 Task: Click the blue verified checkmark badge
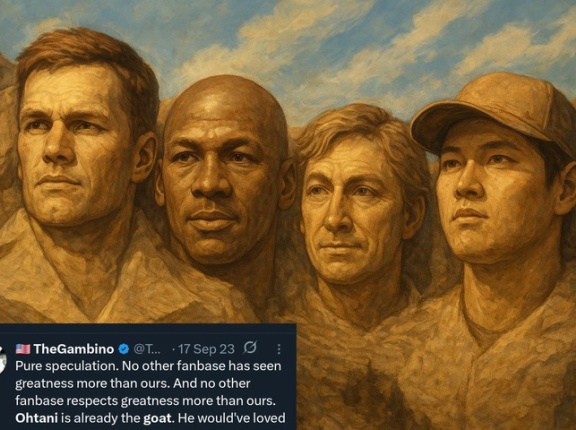124,349
